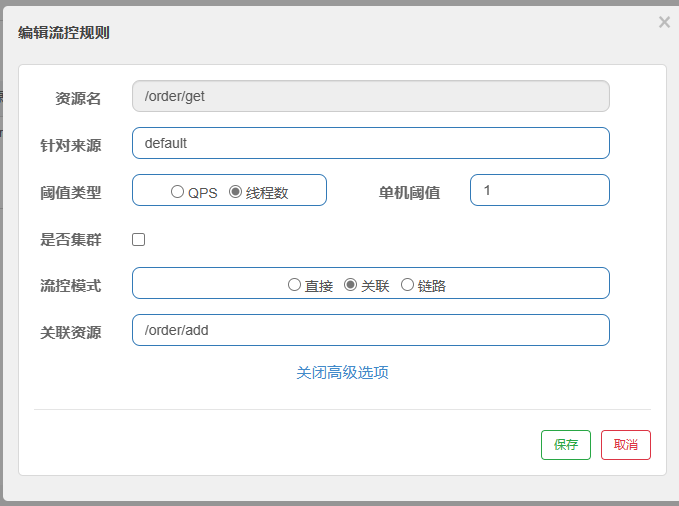Click the disabled 资源名 field showing /order/get

(371, 96)
